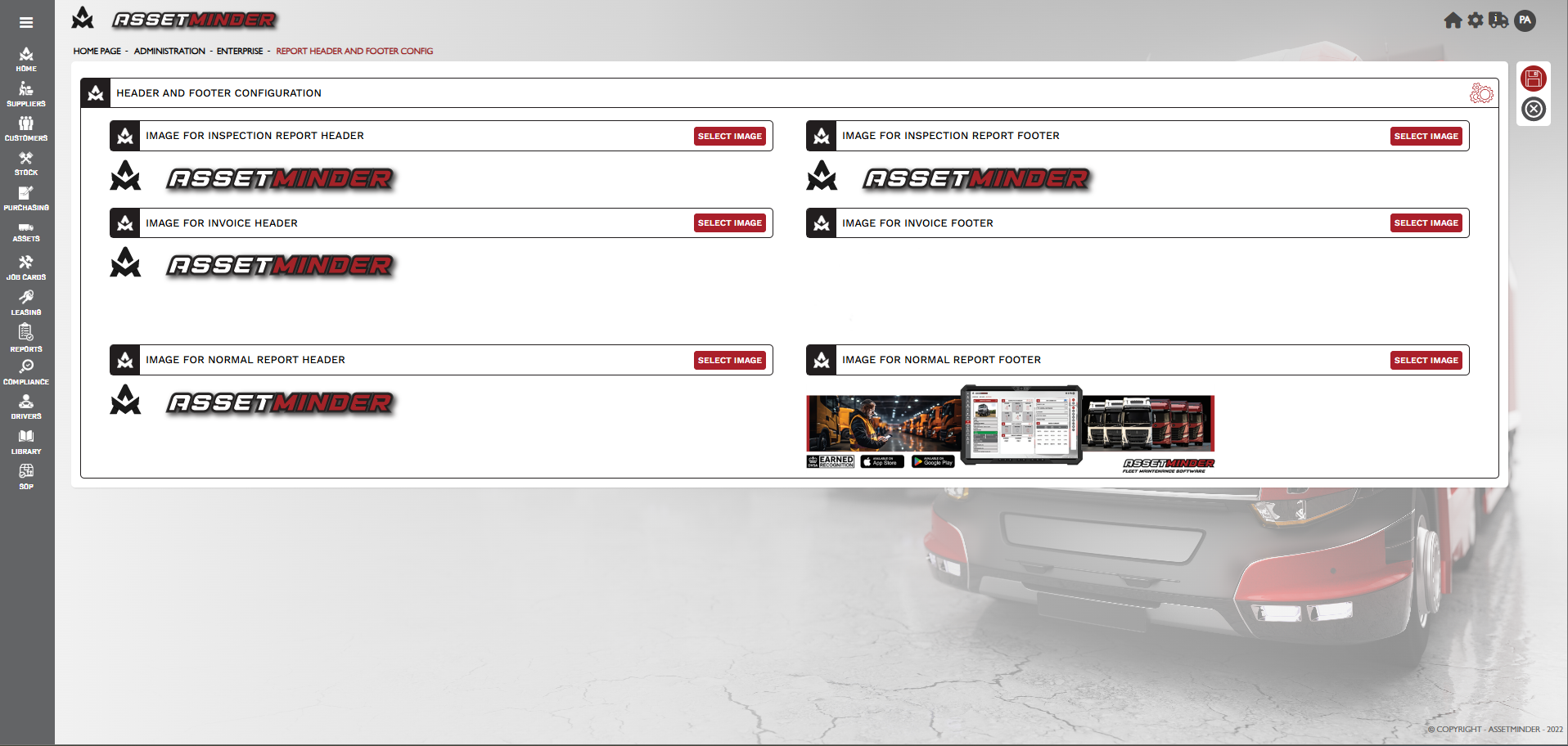Open settings gear in the top bar
Screen dimensions: 1568x746
pos(1475,20)
